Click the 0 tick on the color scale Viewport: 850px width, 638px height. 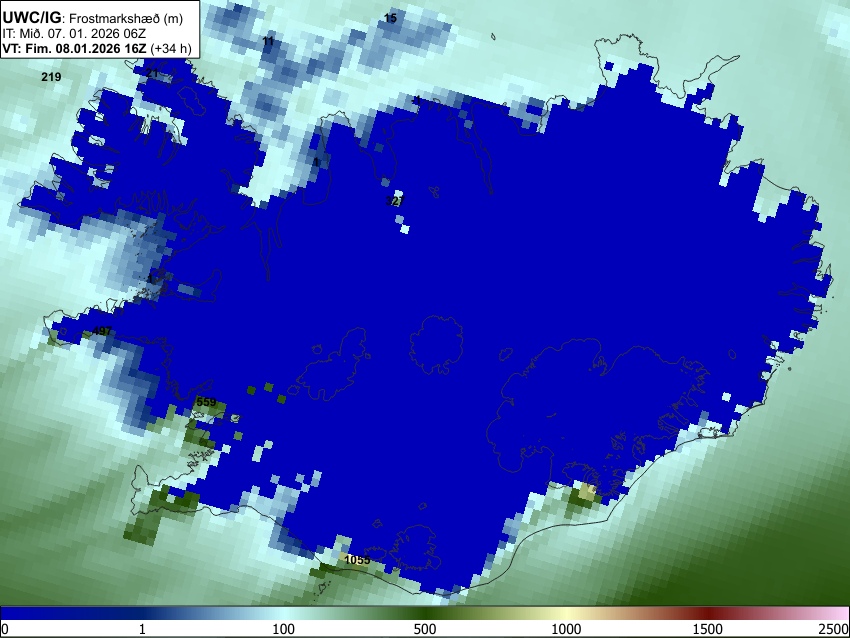[x=5, y=629]
